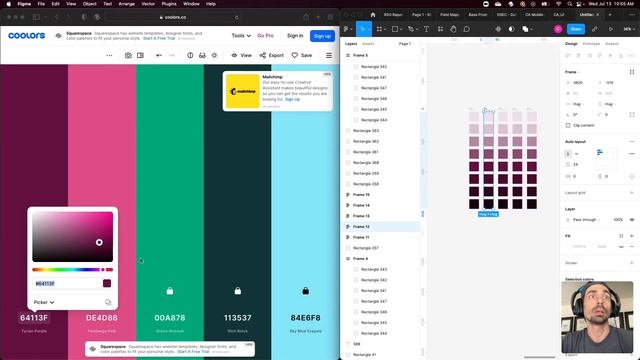This screenshot has height=360, width=640.
Task: Open the horizontal resizing Hug dropdown
Action: [578, 104]
